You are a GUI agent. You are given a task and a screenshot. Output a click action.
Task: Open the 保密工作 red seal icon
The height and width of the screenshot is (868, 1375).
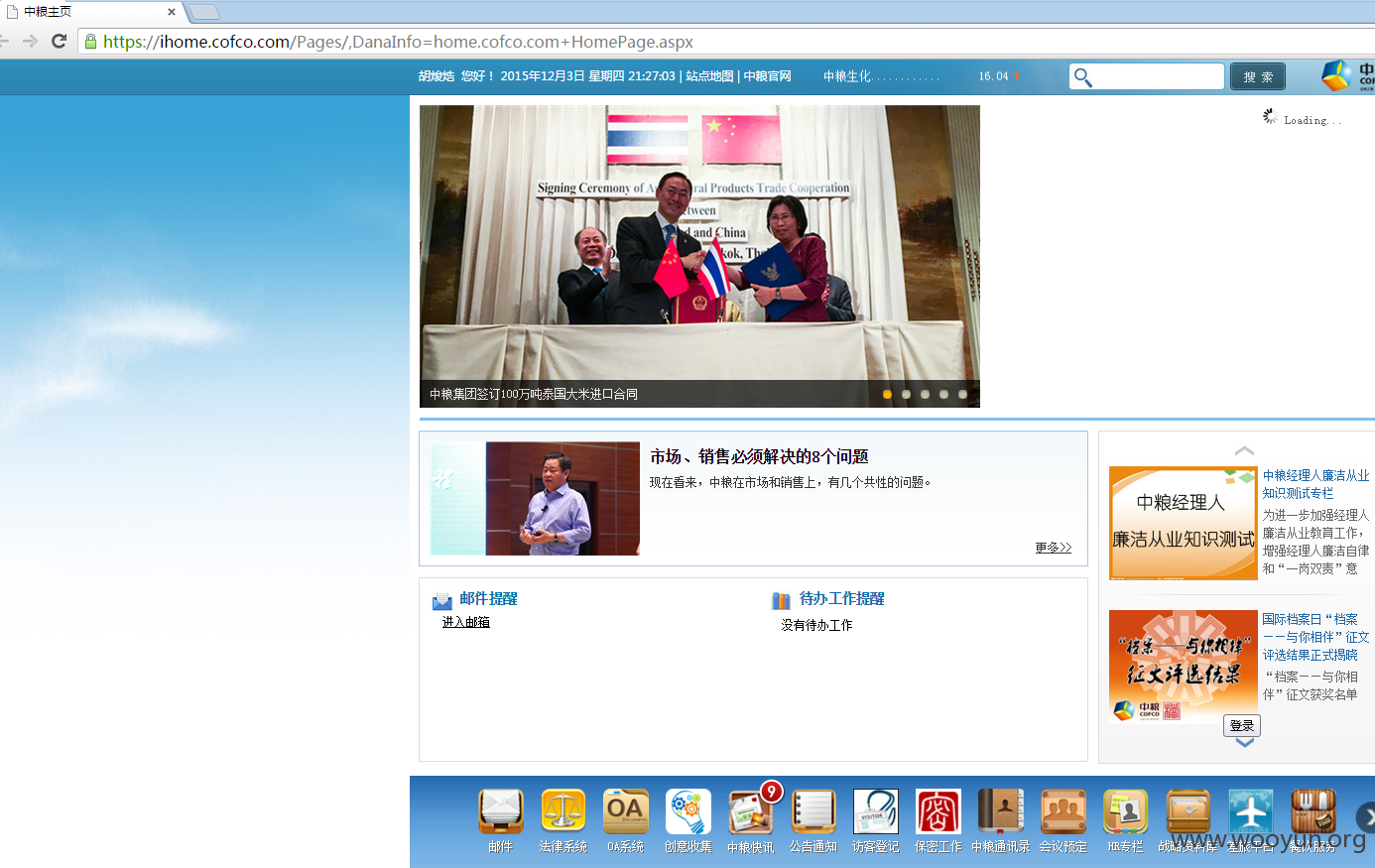938,812
